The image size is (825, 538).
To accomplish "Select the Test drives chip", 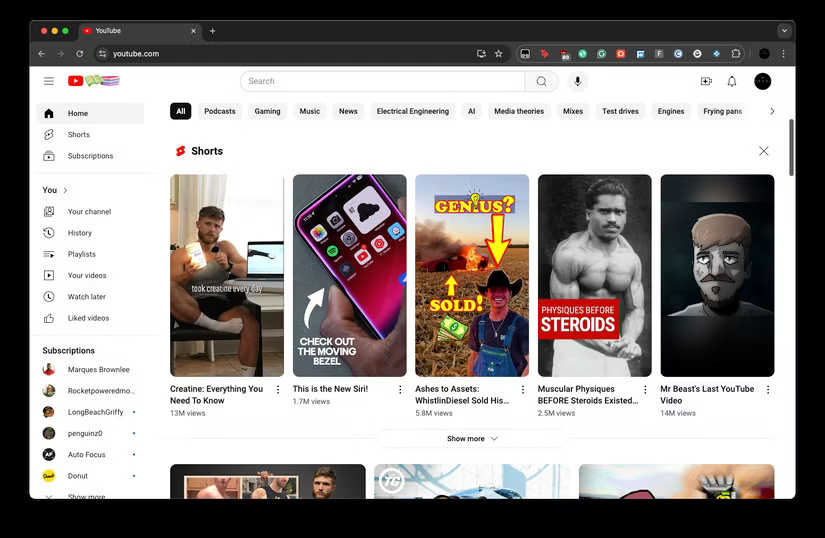I will click(x=620, y=111).
